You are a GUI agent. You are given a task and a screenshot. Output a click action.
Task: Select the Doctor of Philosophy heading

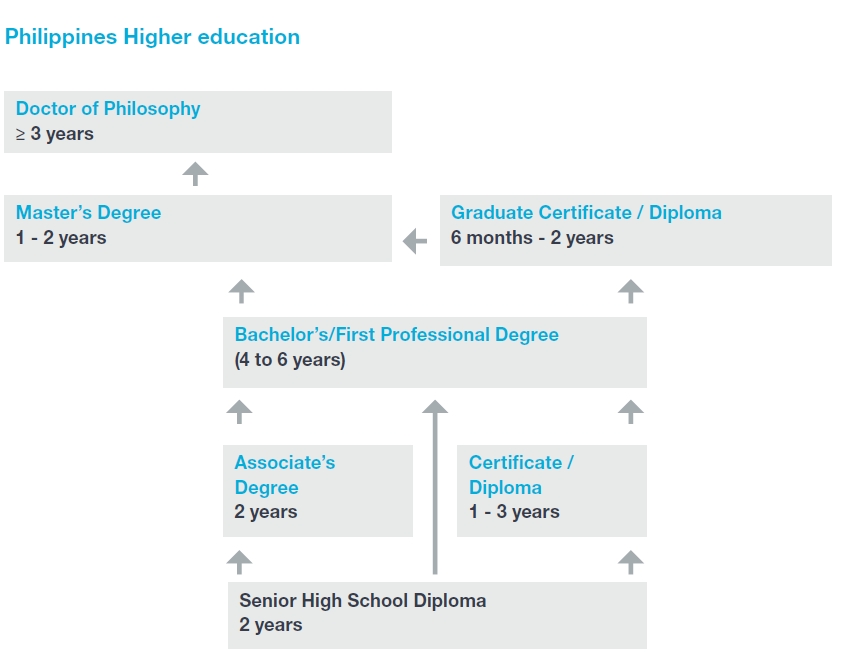tap(108, 109)
